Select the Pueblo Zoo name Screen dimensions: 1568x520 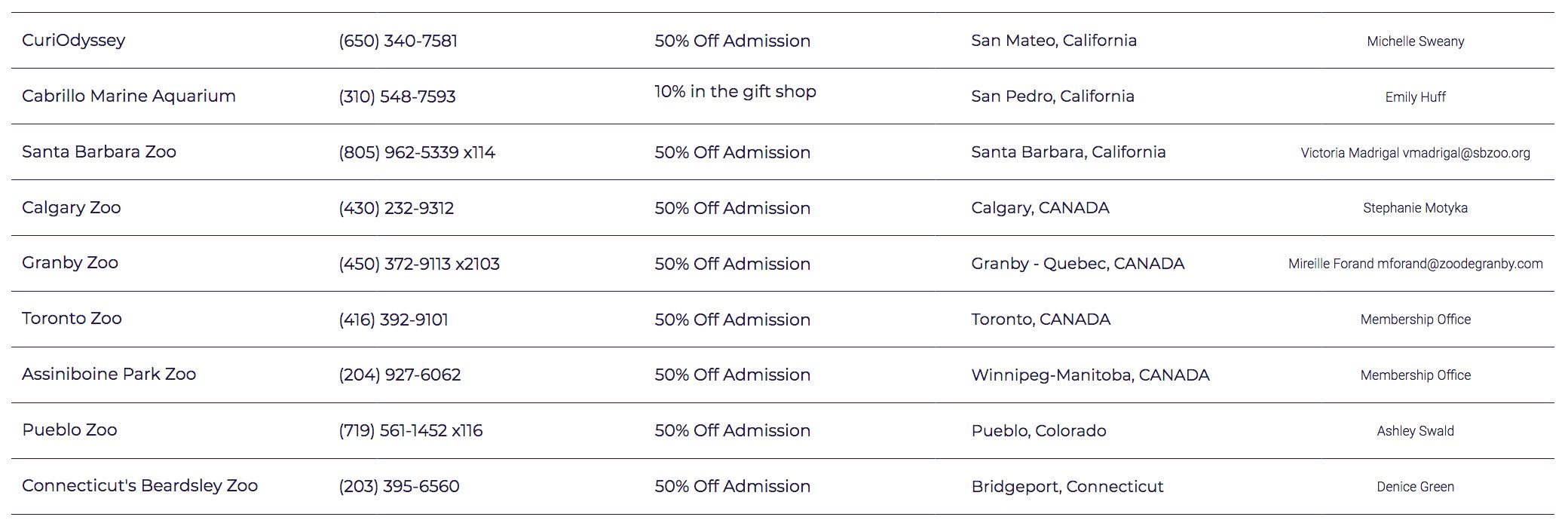[69, 430]
